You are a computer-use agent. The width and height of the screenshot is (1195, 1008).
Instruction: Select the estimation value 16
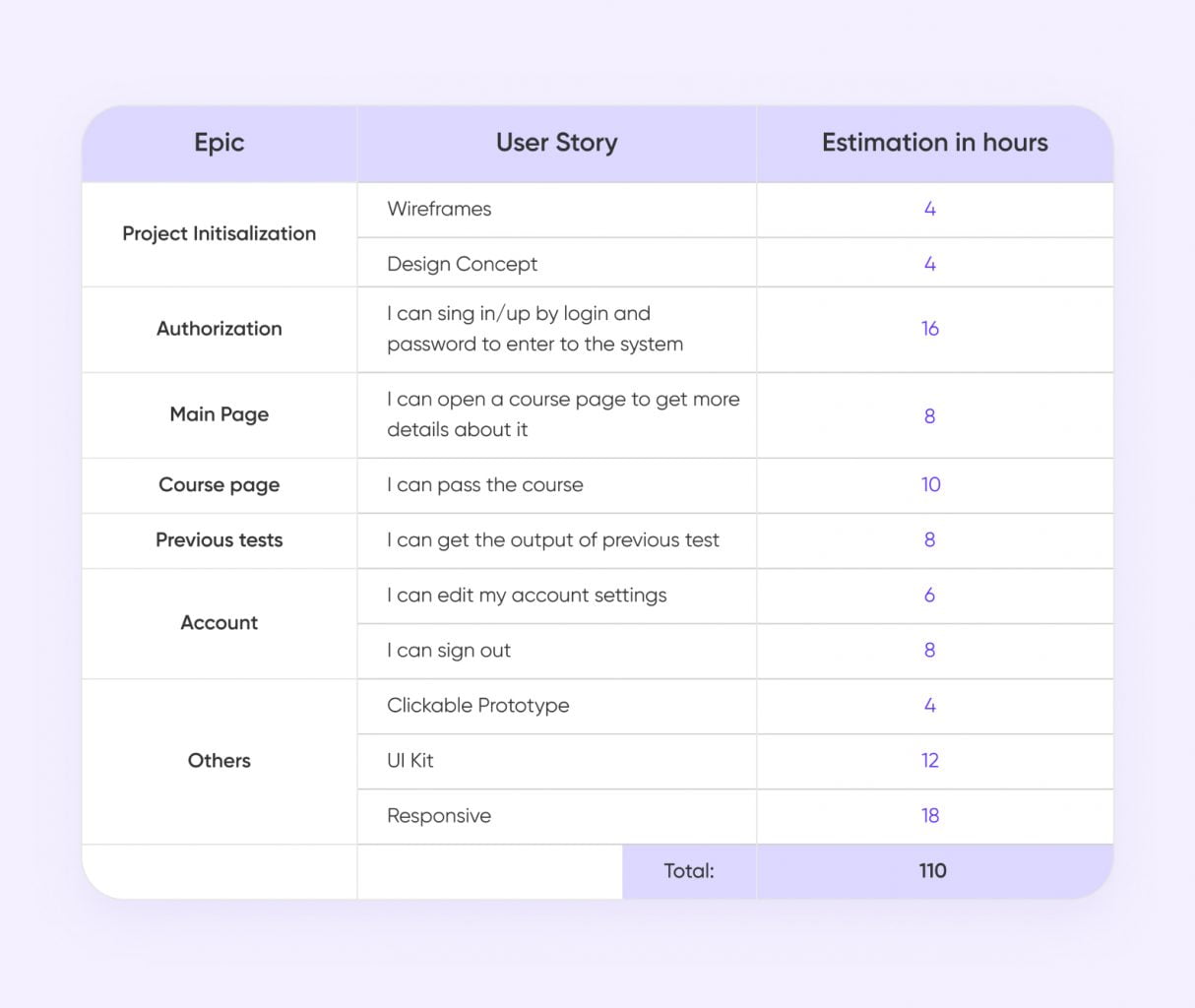(x=930, y=329)
